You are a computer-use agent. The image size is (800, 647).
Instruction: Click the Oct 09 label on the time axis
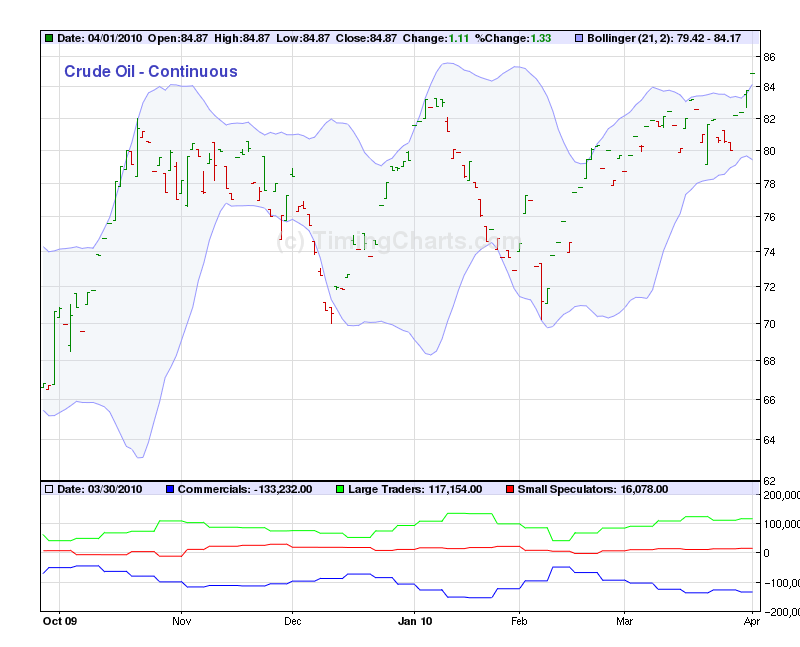point(59,621)
